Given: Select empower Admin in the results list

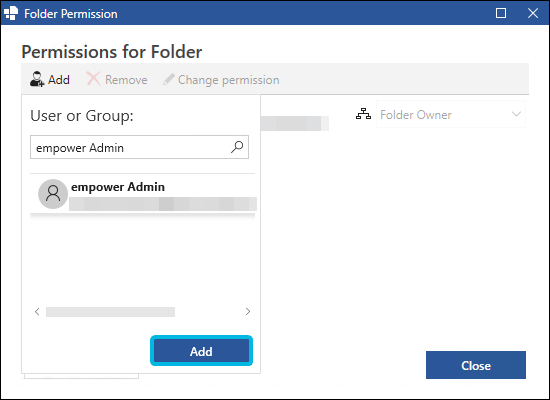Looking at the screenshot, I should [x=143, y=194].
